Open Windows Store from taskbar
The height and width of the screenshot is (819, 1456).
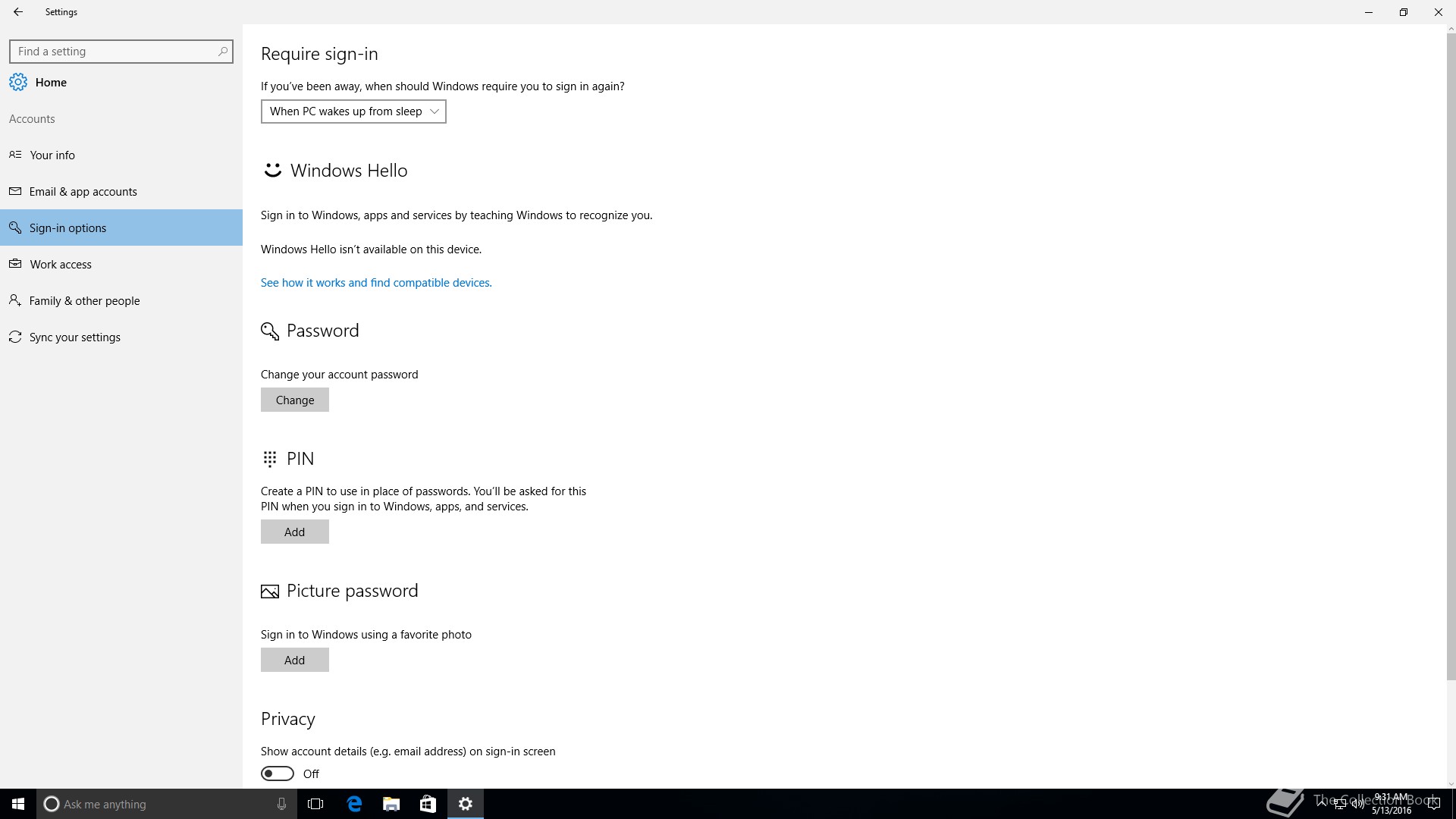(x=428, y=804)
